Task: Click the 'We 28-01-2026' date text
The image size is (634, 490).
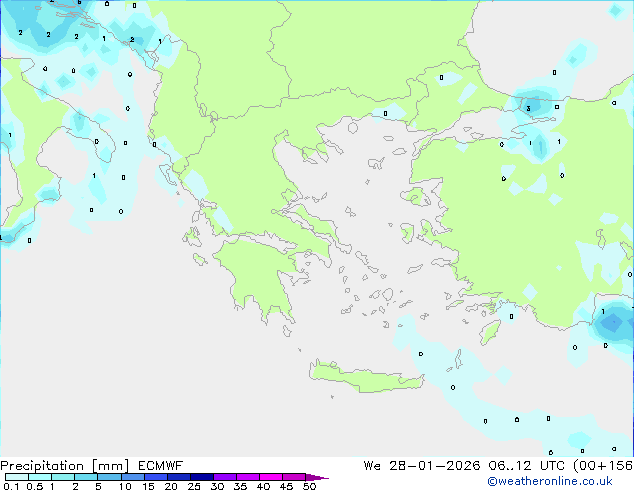Action: pos(422,466)
